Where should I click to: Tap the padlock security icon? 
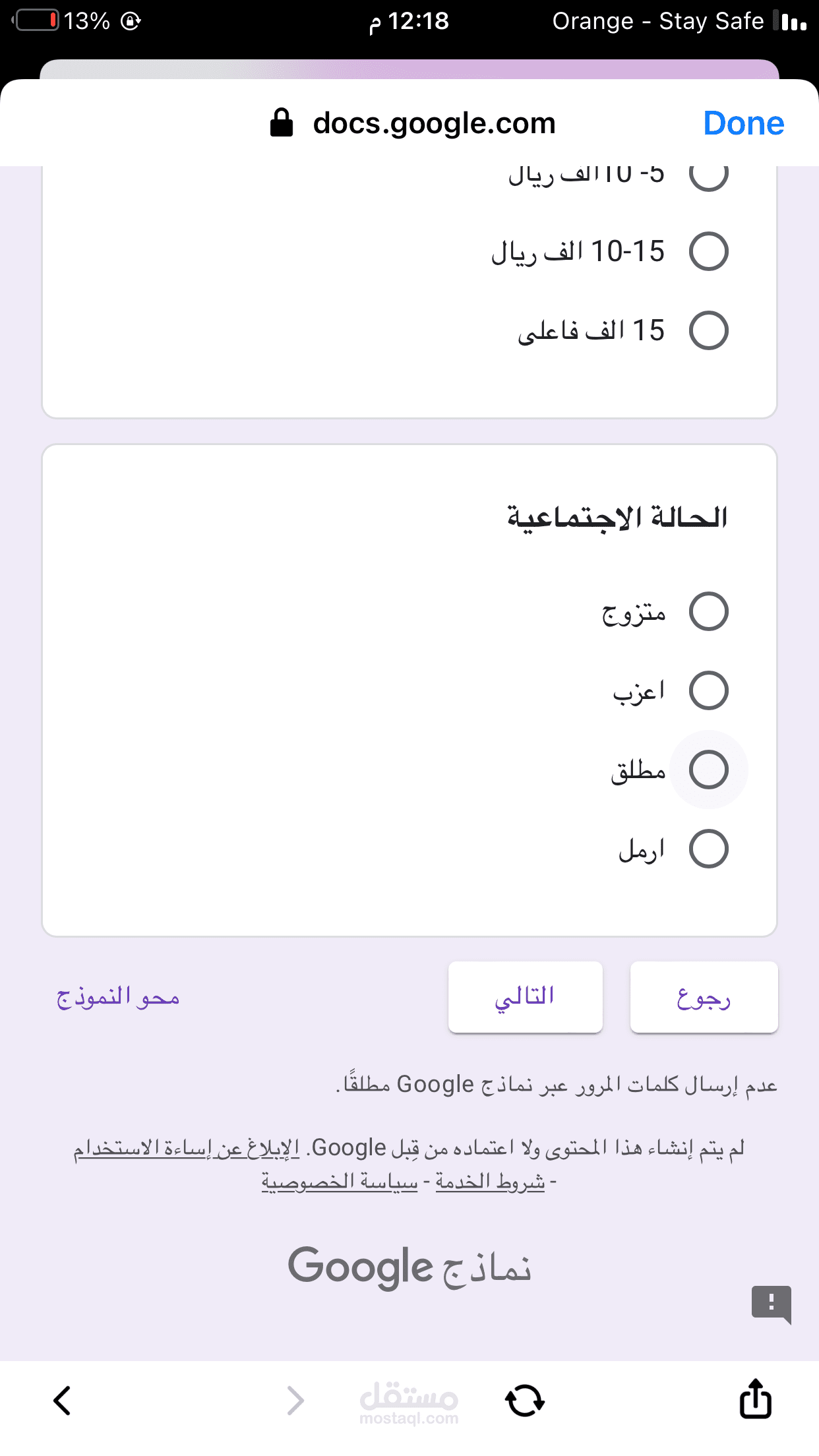click(282, 123)
